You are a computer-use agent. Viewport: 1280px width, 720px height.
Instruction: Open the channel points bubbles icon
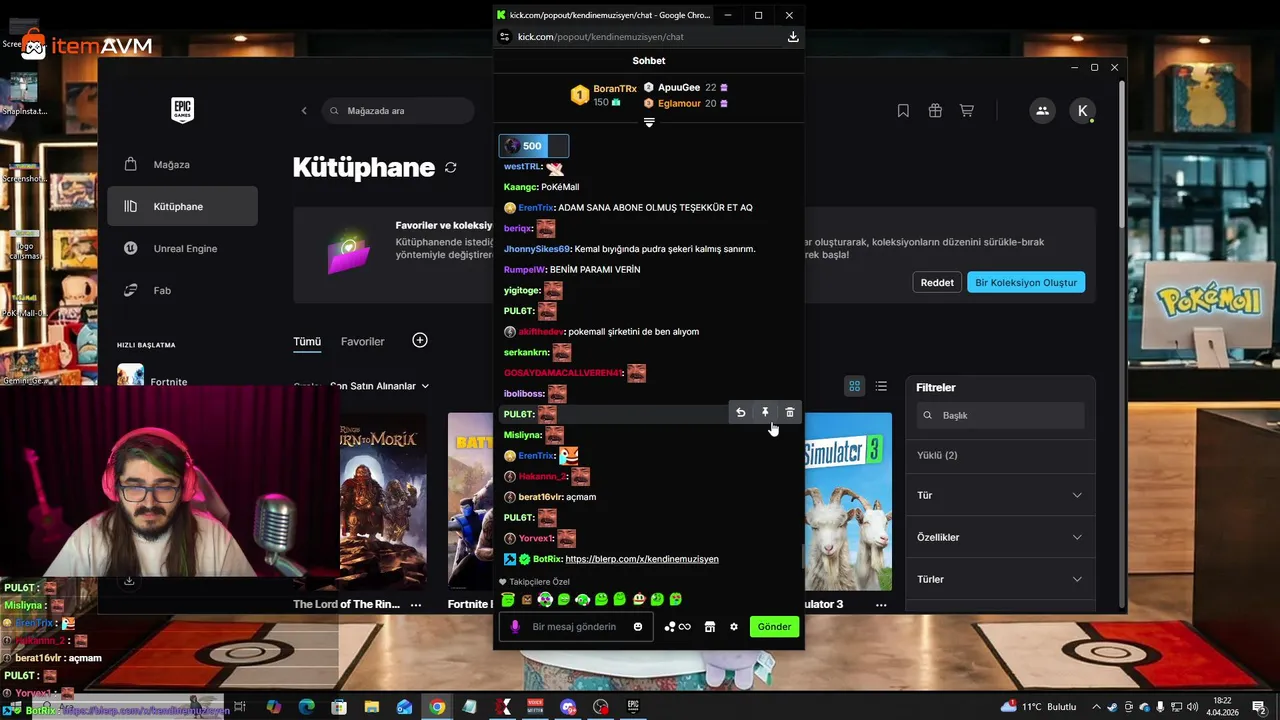pyautogui.click(x=677, y=627)
